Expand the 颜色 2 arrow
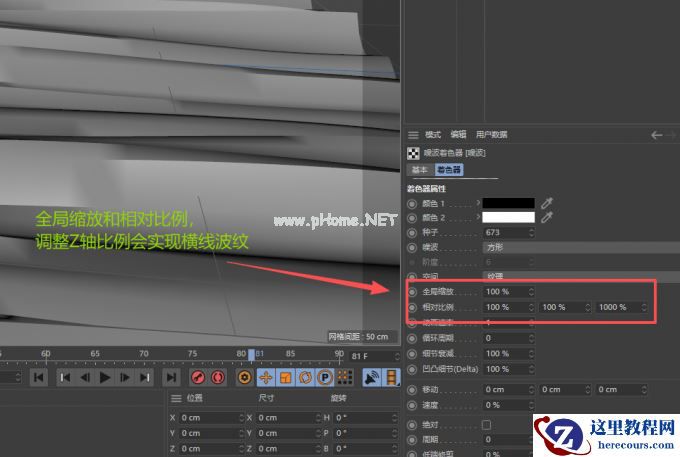This screenshot has width=680, height=457. point(478,217)
